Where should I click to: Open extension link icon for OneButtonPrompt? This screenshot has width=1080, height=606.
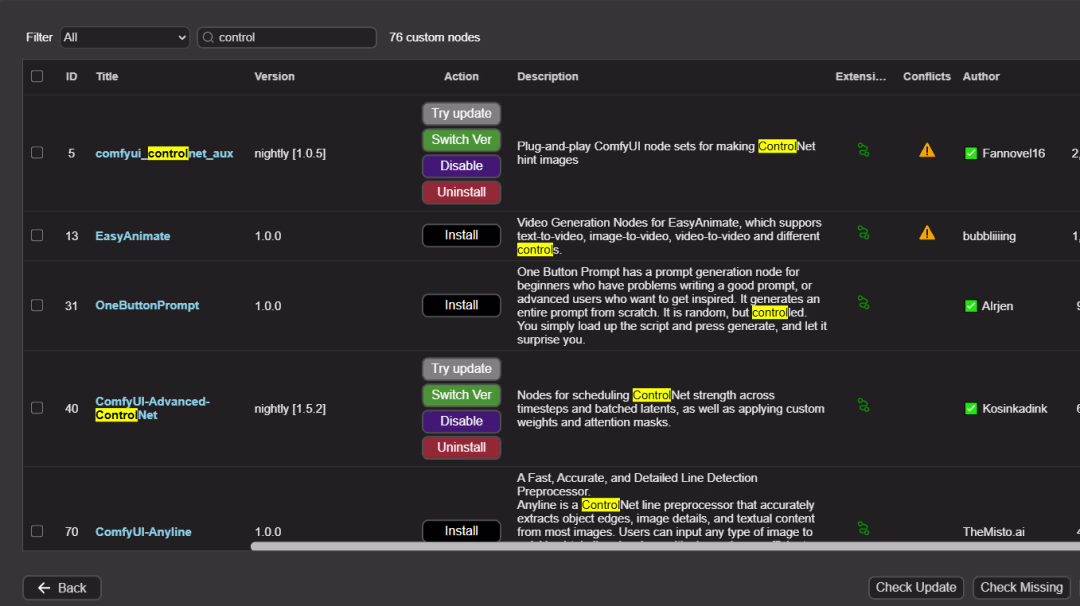863,302
